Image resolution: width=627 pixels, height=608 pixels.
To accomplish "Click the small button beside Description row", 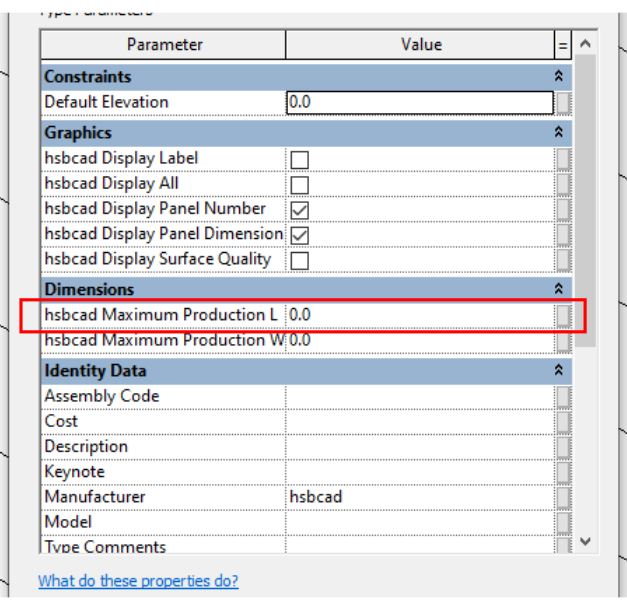I will pos(564,447).
